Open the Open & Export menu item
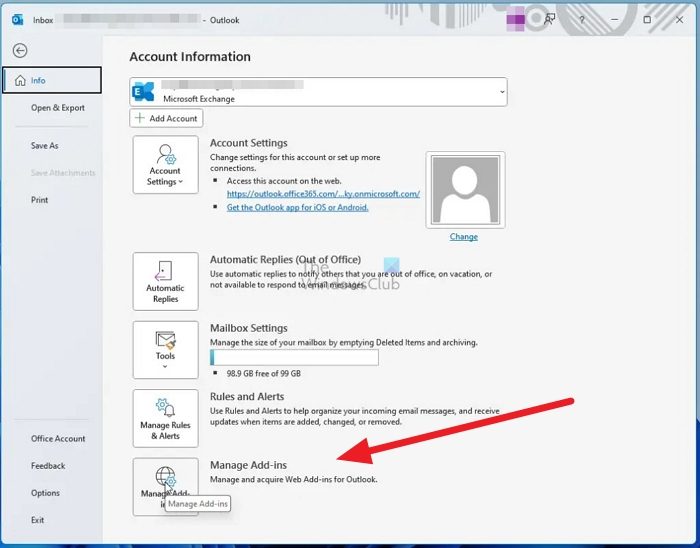The width and height of the screenshot is (700, 548). 57,108
